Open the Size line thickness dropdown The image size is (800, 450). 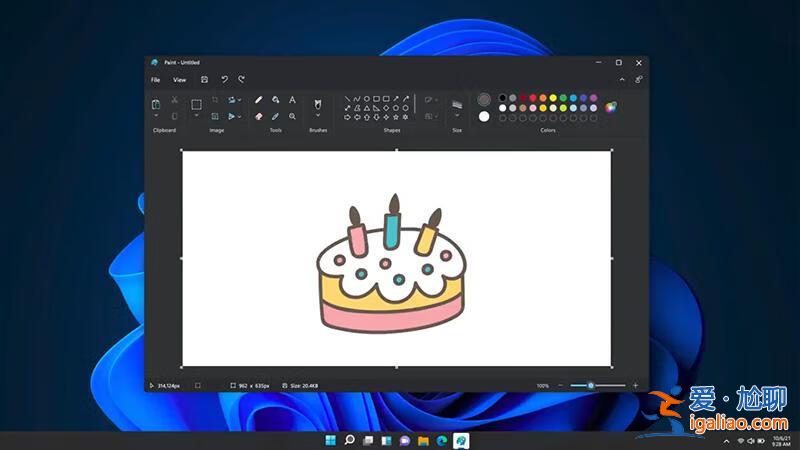click(457, 115)
